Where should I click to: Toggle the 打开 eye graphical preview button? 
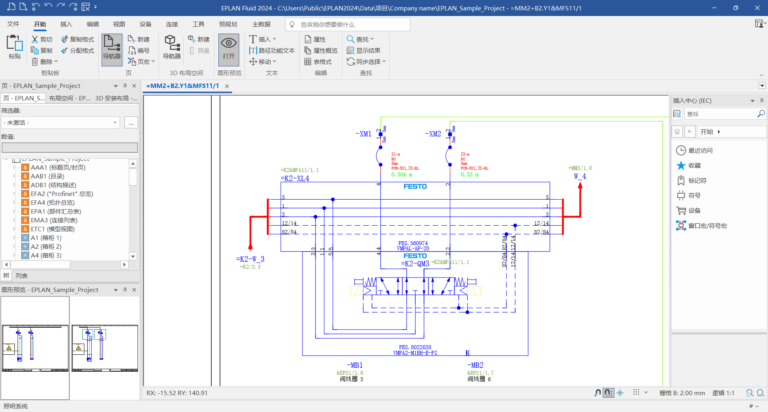228,50
